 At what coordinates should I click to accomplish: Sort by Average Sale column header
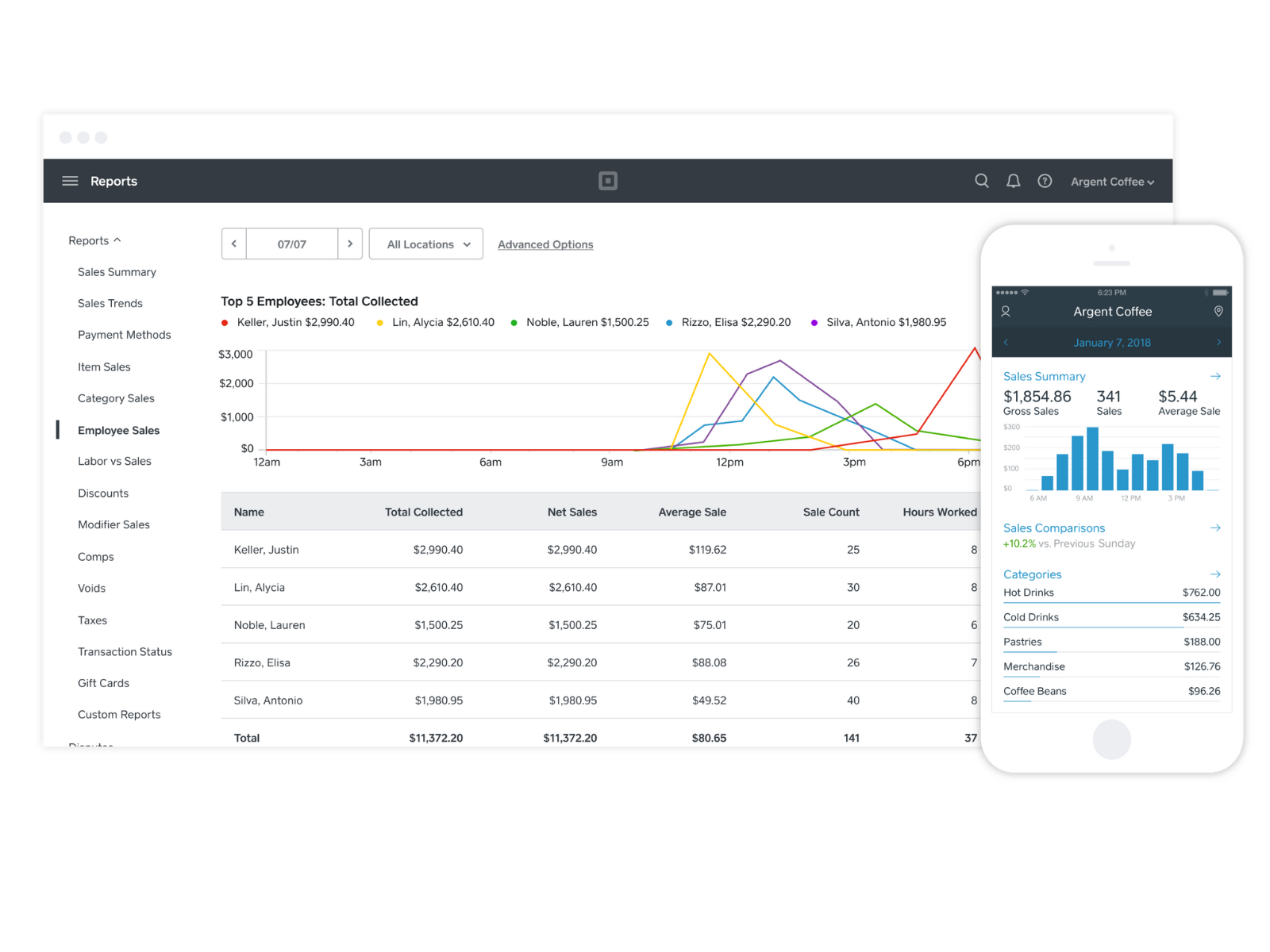[x=692, y=512]
